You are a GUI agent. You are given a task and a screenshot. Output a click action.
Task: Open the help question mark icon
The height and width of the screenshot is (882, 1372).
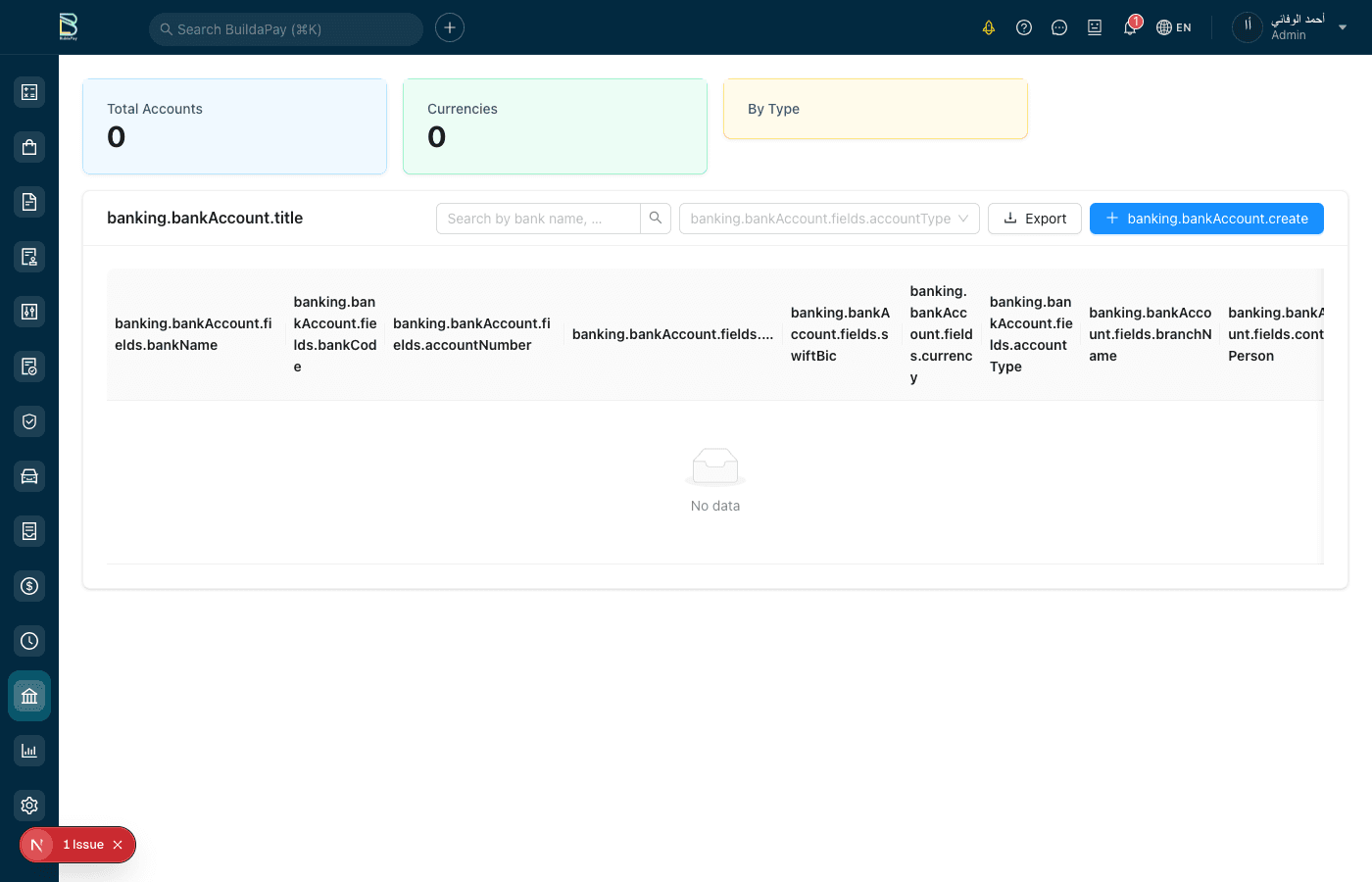(x=1024, y=27)
